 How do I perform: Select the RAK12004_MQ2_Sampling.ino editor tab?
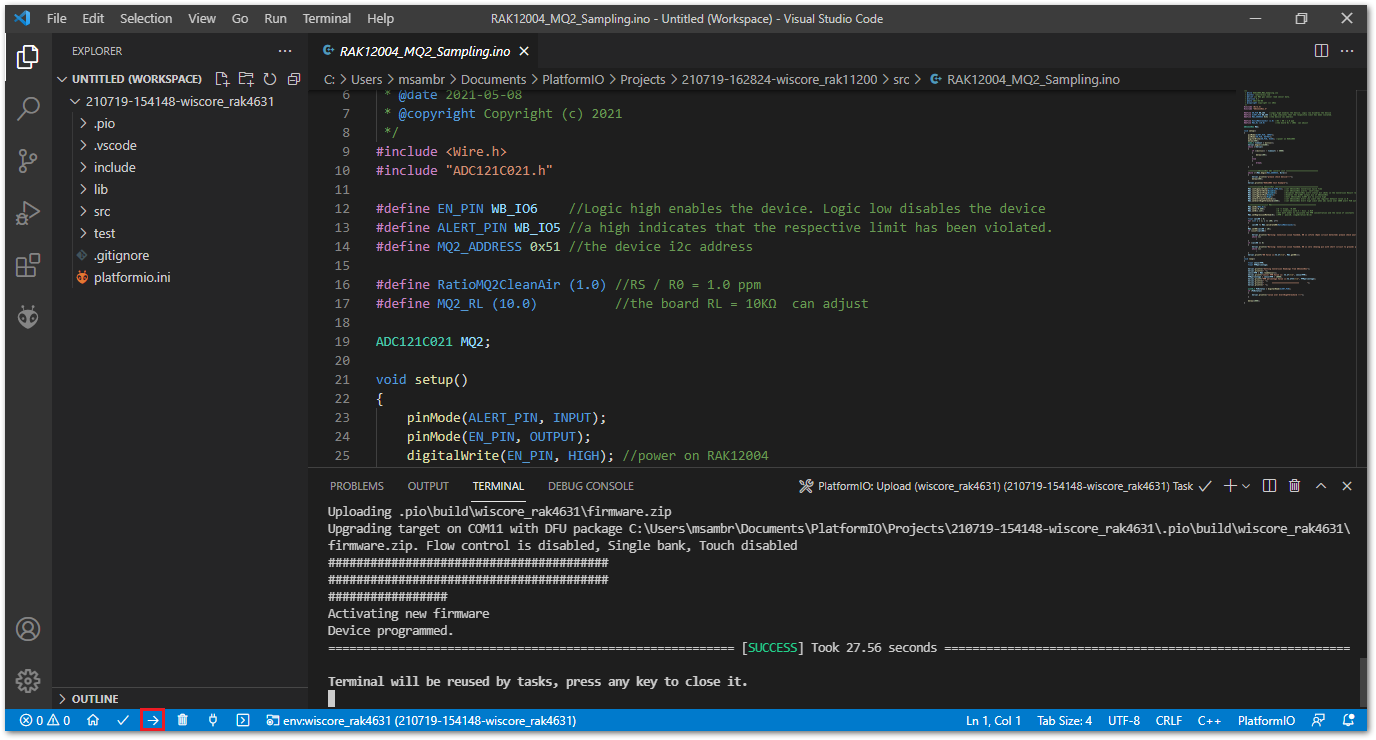pyautogui.click(x=427, y=51)
